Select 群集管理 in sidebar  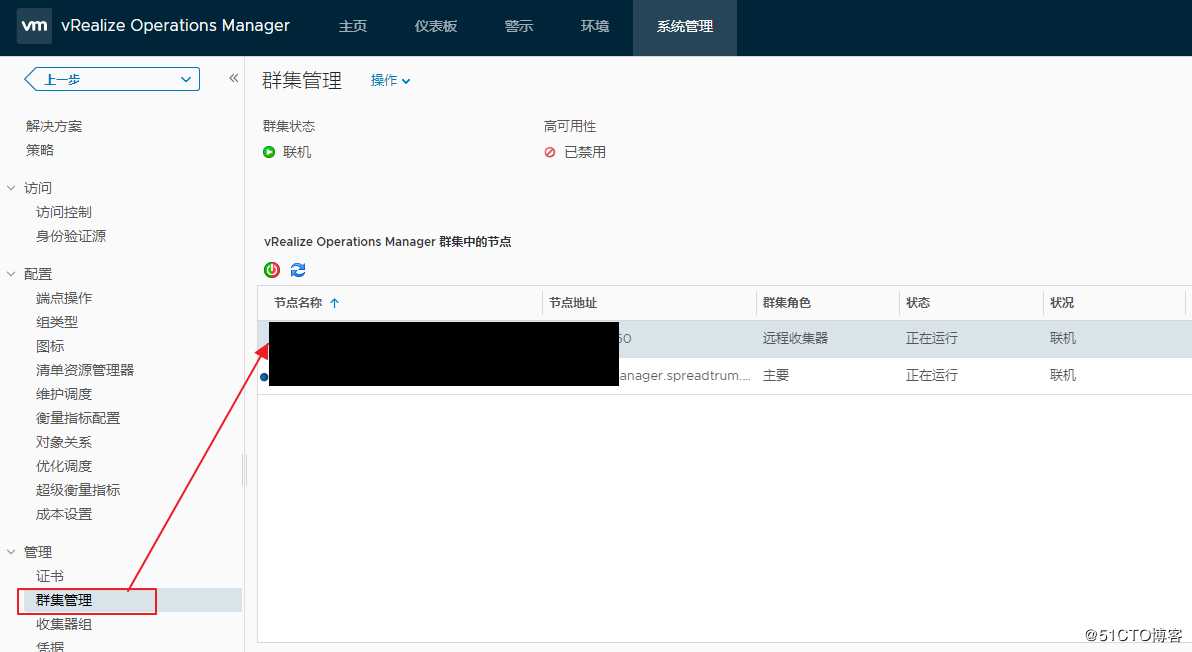pos(64,600)
